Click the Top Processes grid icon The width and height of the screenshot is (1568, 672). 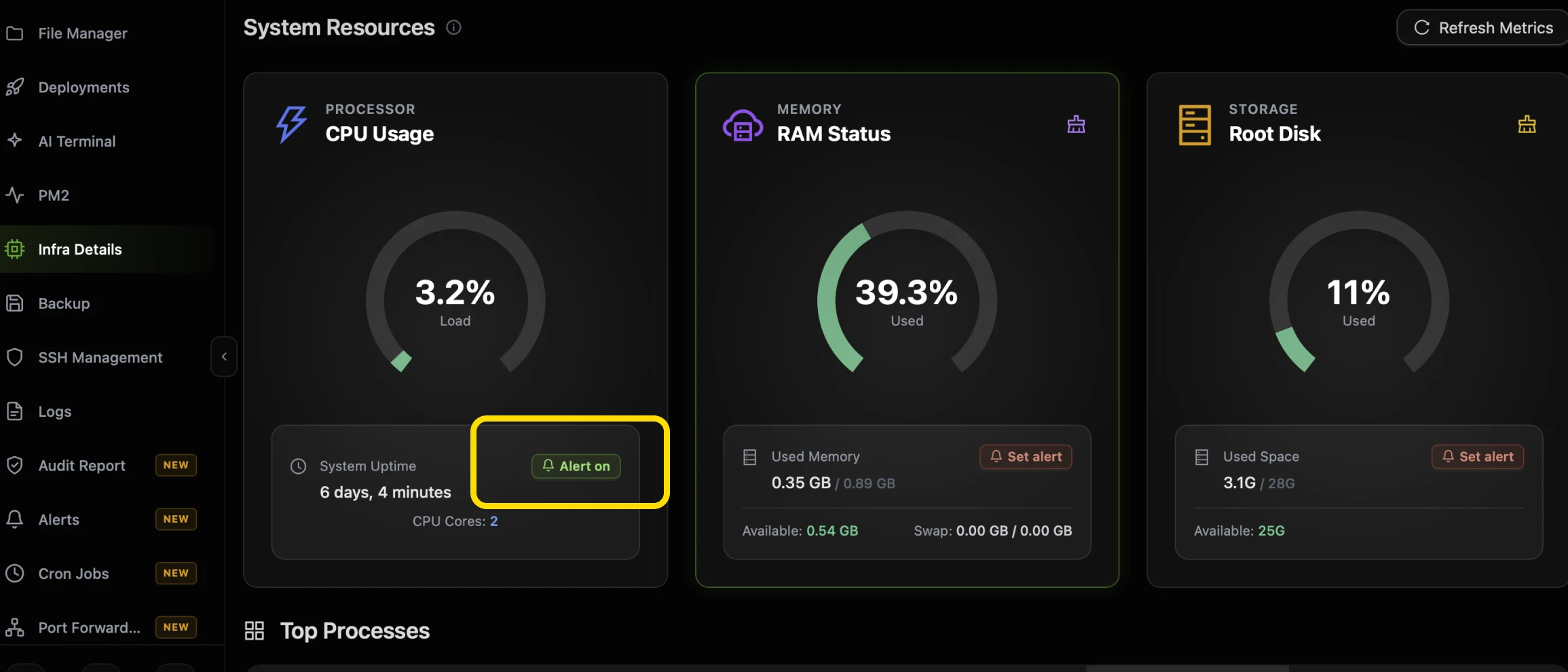255,631
